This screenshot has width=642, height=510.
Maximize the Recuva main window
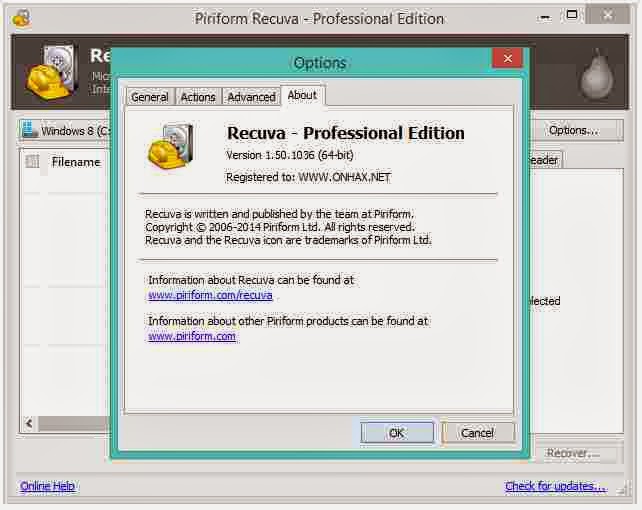(x=571, y=16)
